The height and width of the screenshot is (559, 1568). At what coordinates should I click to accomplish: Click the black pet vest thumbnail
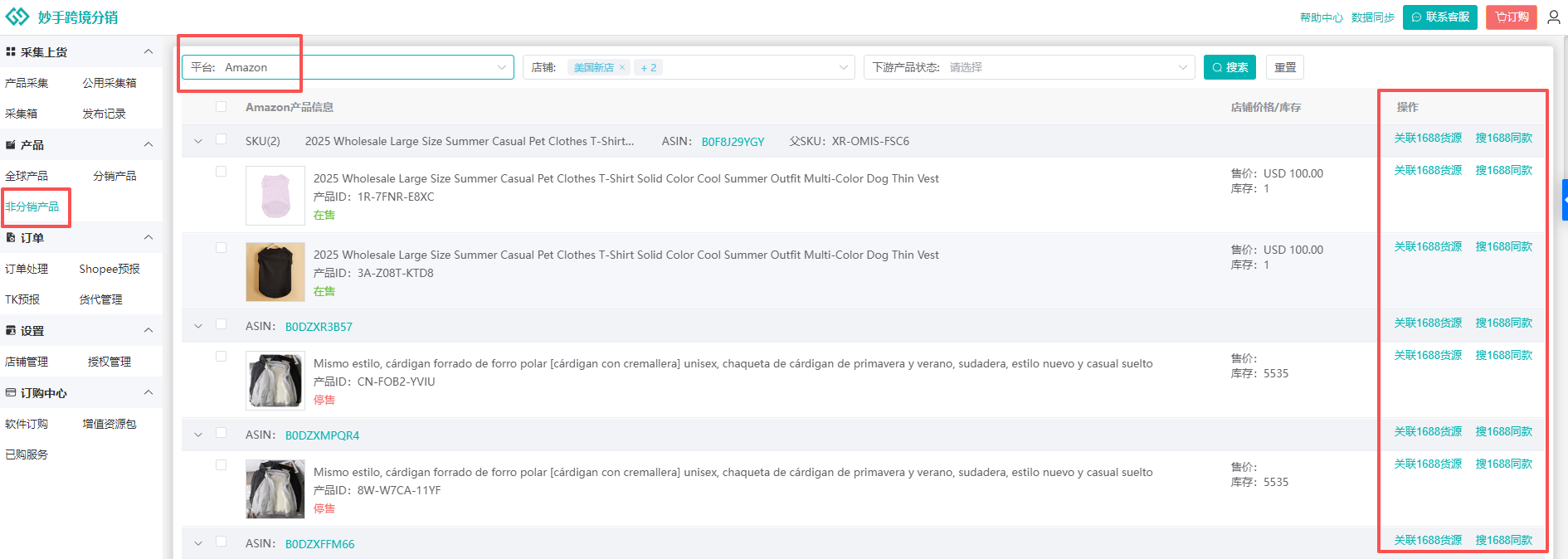[275, 272]
